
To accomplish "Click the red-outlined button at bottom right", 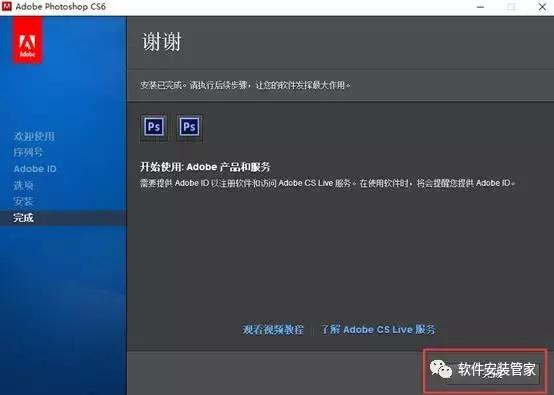I will click(x=485, y=371).
